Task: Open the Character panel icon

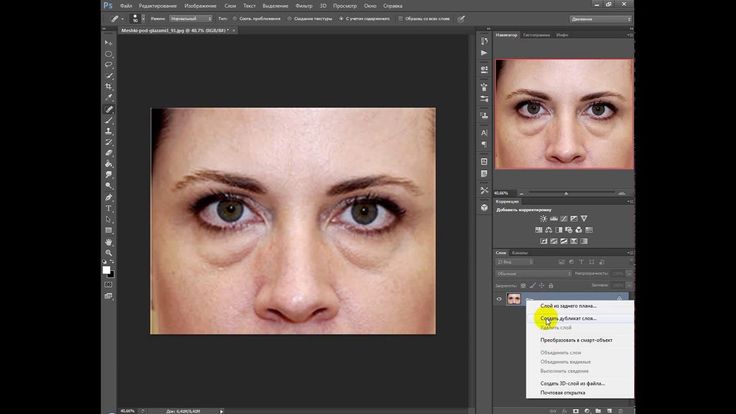Action: (x=484, y=133)
